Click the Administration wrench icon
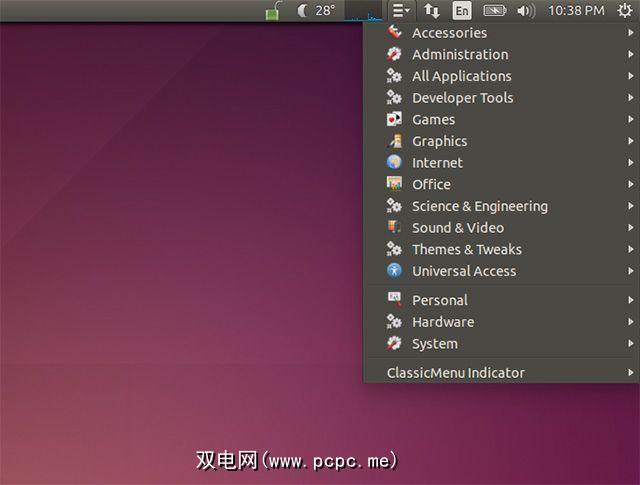Screen dimensions: 640x485 click(394, 54)
